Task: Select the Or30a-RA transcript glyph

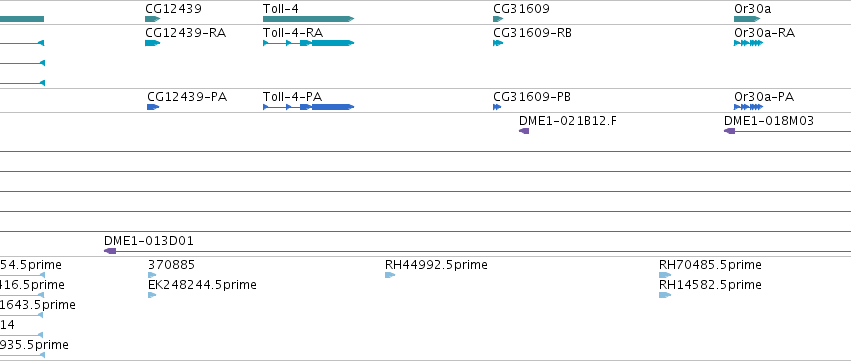Action: [748, 43]
